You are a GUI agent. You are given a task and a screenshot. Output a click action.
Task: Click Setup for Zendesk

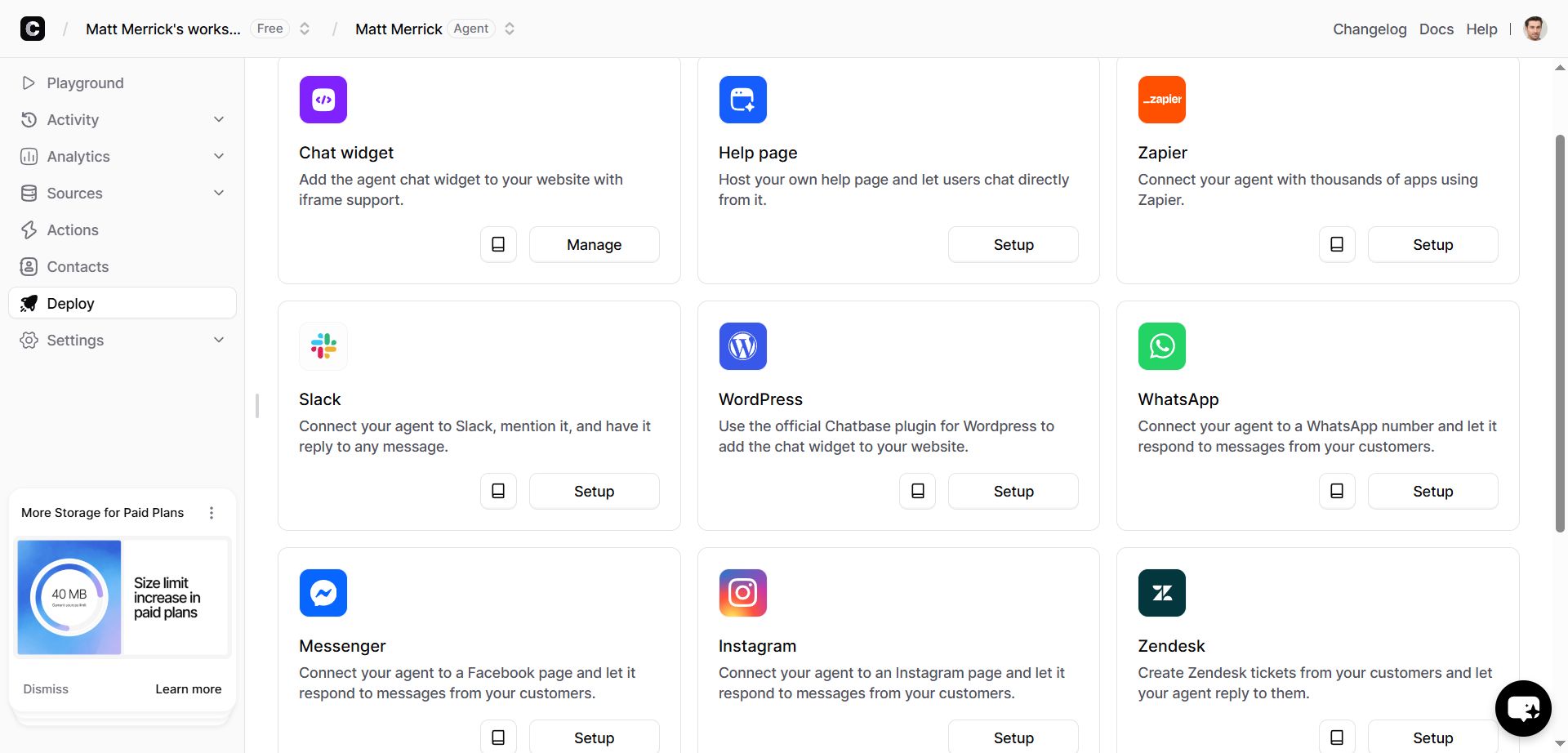[1433, 737]
